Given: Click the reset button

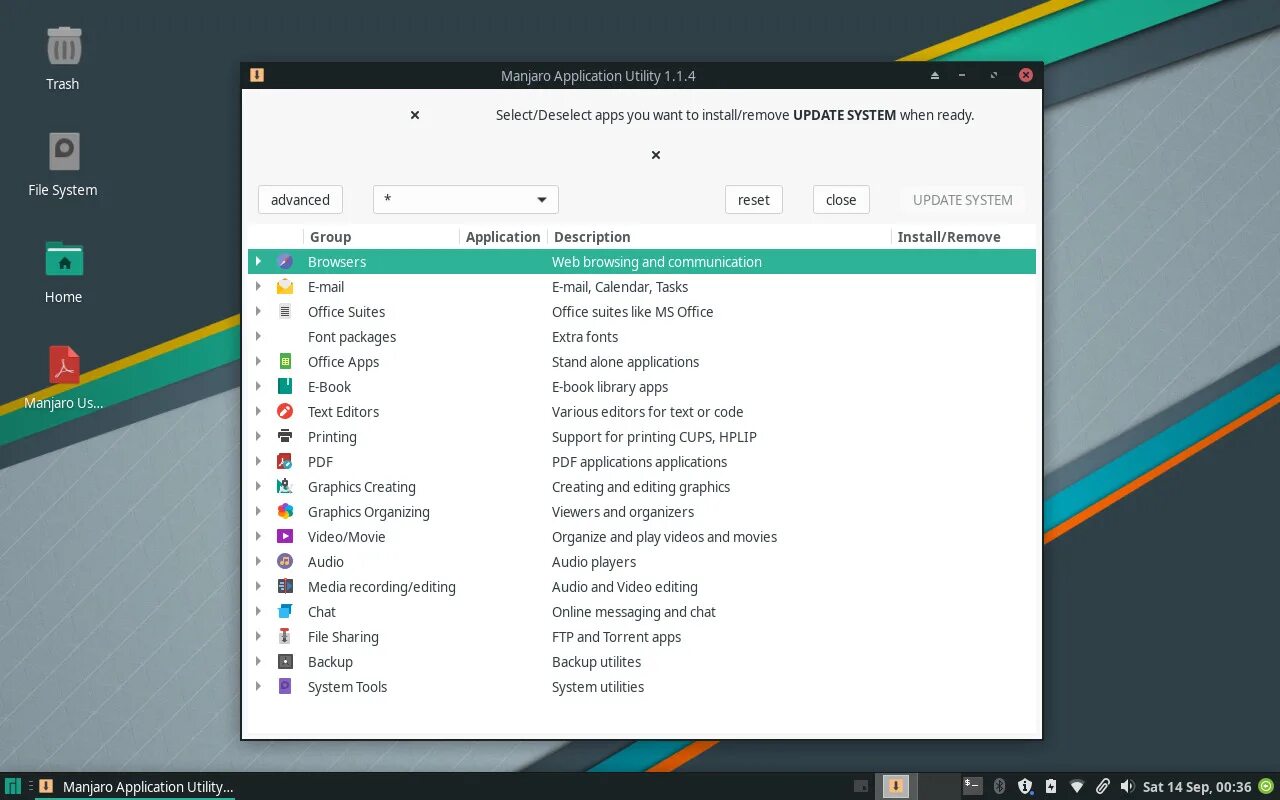Looking at the screenshot, I should click(754, 199).
